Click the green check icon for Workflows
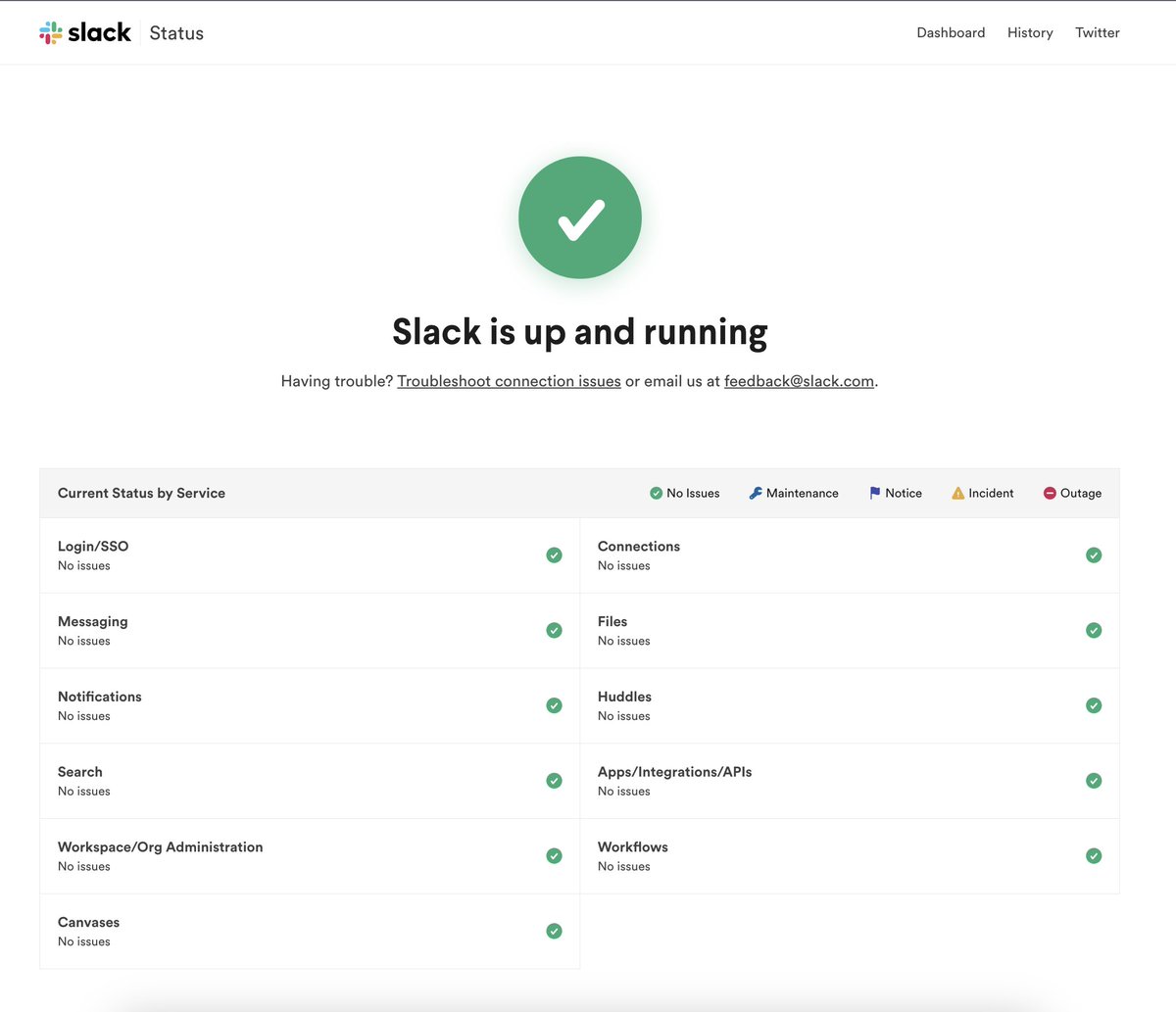1176x1012 pixels. [x=1094, y=856]
